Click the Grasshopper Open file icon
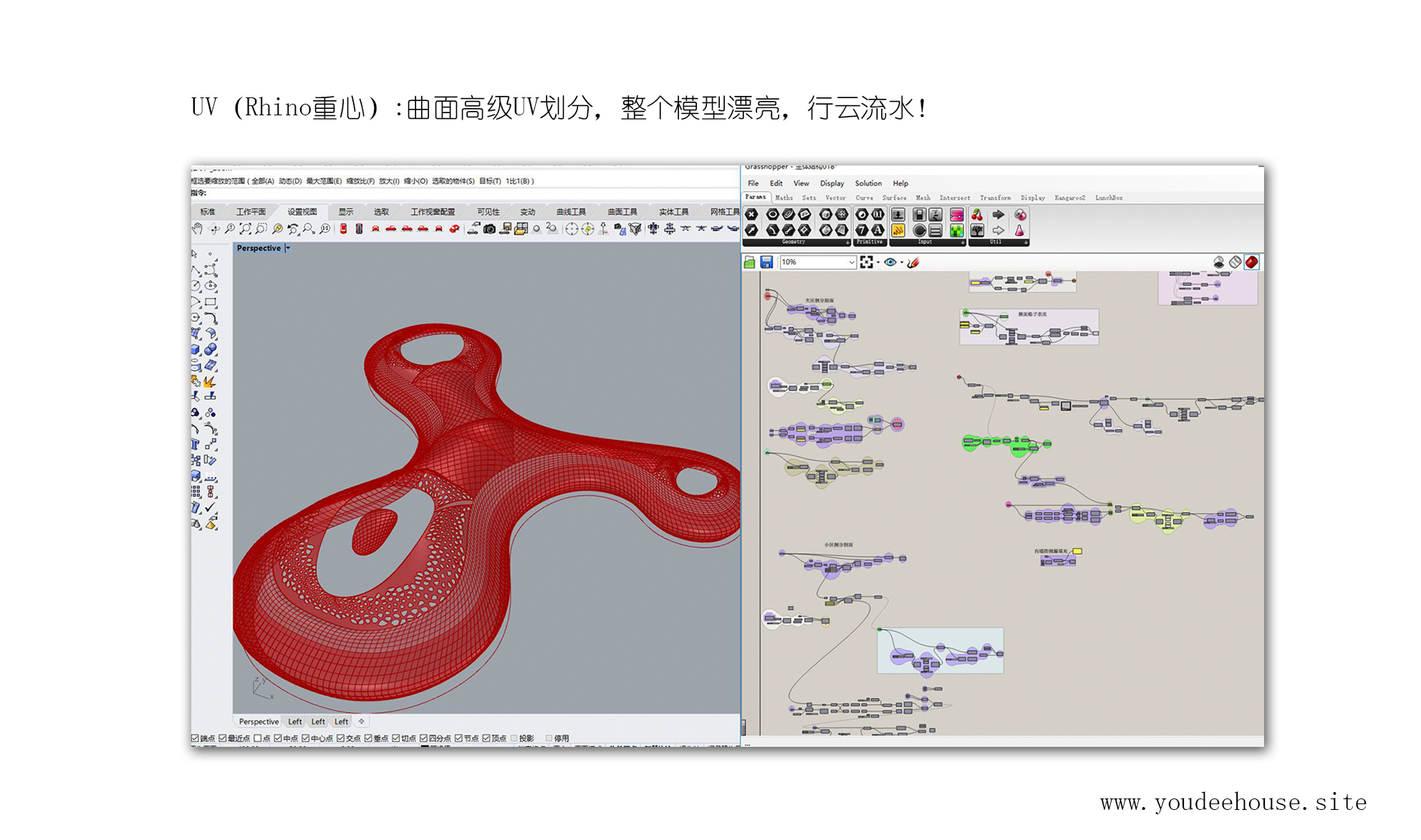Viewport: 1421px width, 840px height. pyautogui.click(x=750, y=263)
